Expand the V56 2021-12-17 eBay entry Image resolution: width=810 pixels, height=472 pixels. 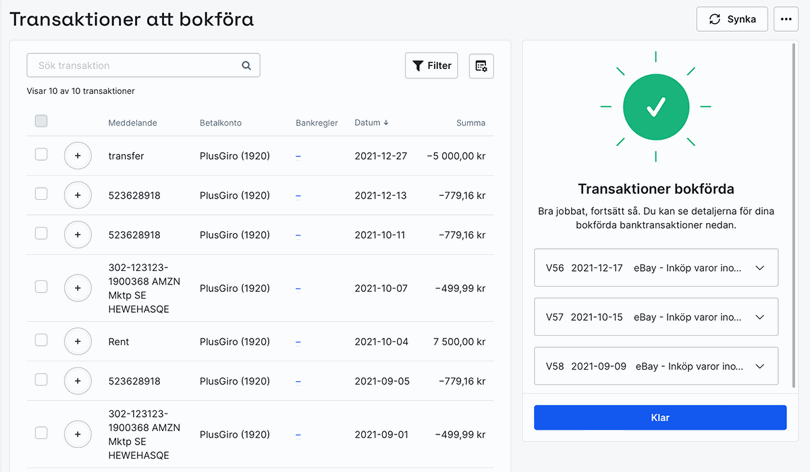(759, 268)
